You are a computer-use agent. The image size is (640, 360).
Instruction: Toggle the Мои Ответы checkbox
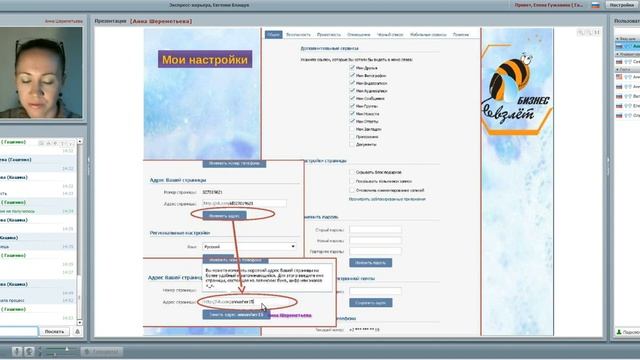click(x=352, y=121)
